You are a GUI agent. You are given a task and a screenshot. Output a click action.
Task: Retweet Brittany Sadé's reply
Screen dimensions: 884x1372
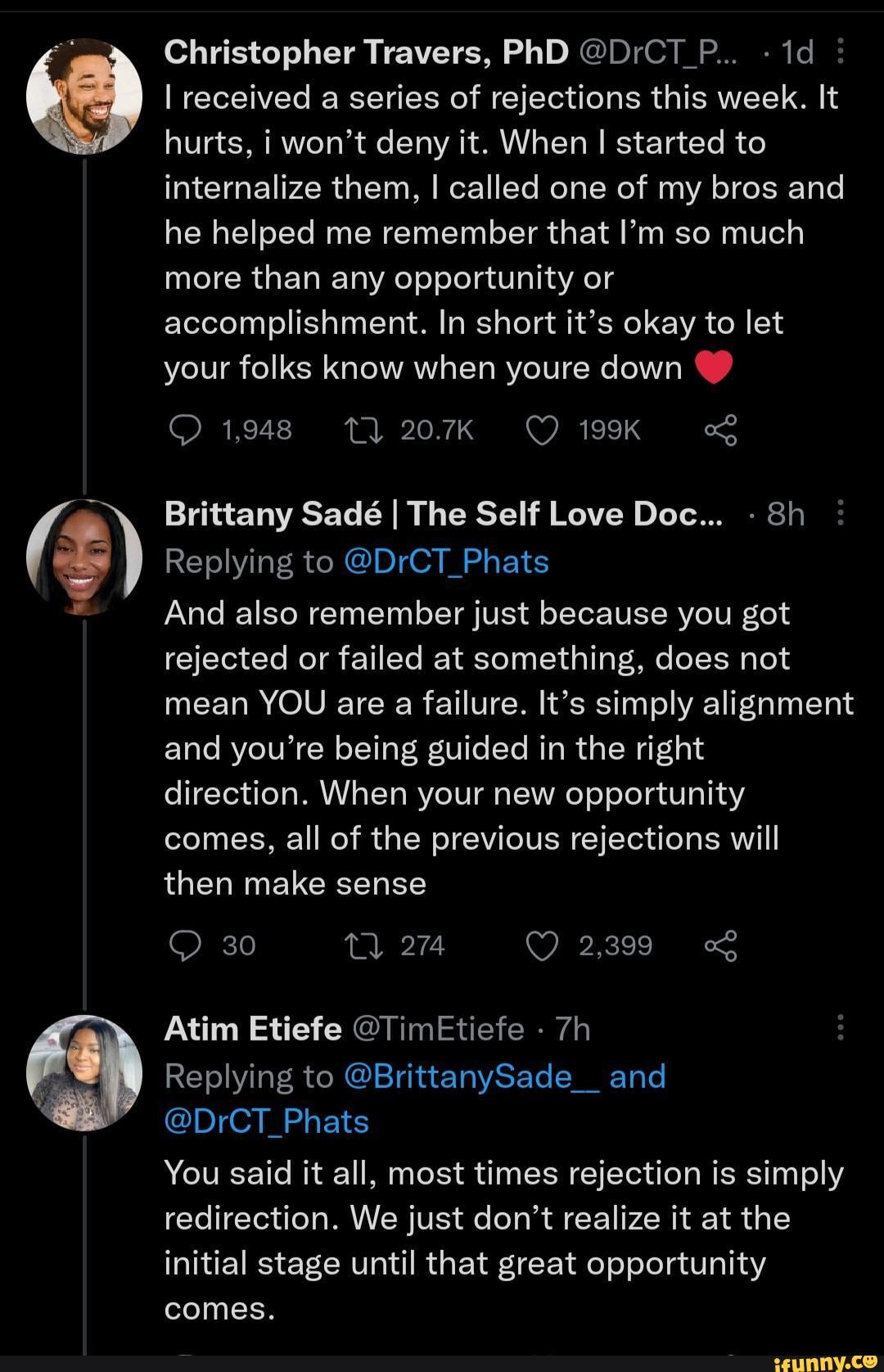point(360,946)
